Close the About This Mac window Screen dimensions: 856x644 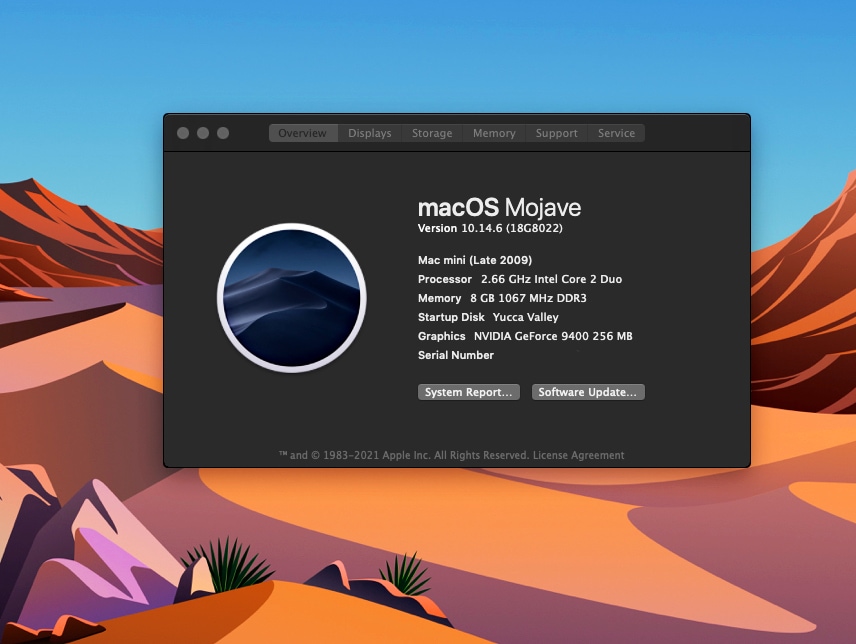pos(183,133)
